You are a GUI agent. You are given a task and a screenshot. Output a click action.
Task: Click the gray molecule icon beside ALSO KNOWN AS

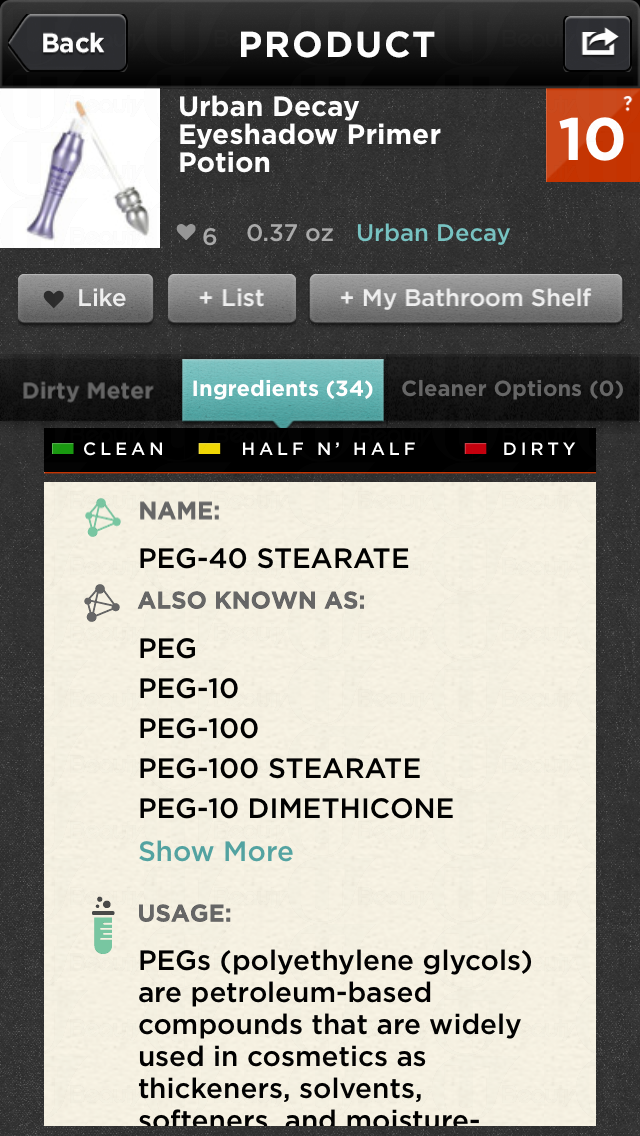tap(100, 601)
